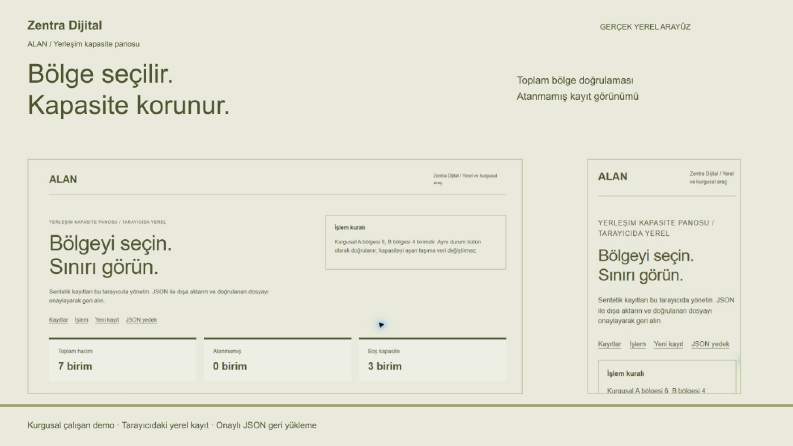Open the Kayıtlar link in the wide preview
The height and width of the screenshot is (446, 793).
click(x=58, y=320)
